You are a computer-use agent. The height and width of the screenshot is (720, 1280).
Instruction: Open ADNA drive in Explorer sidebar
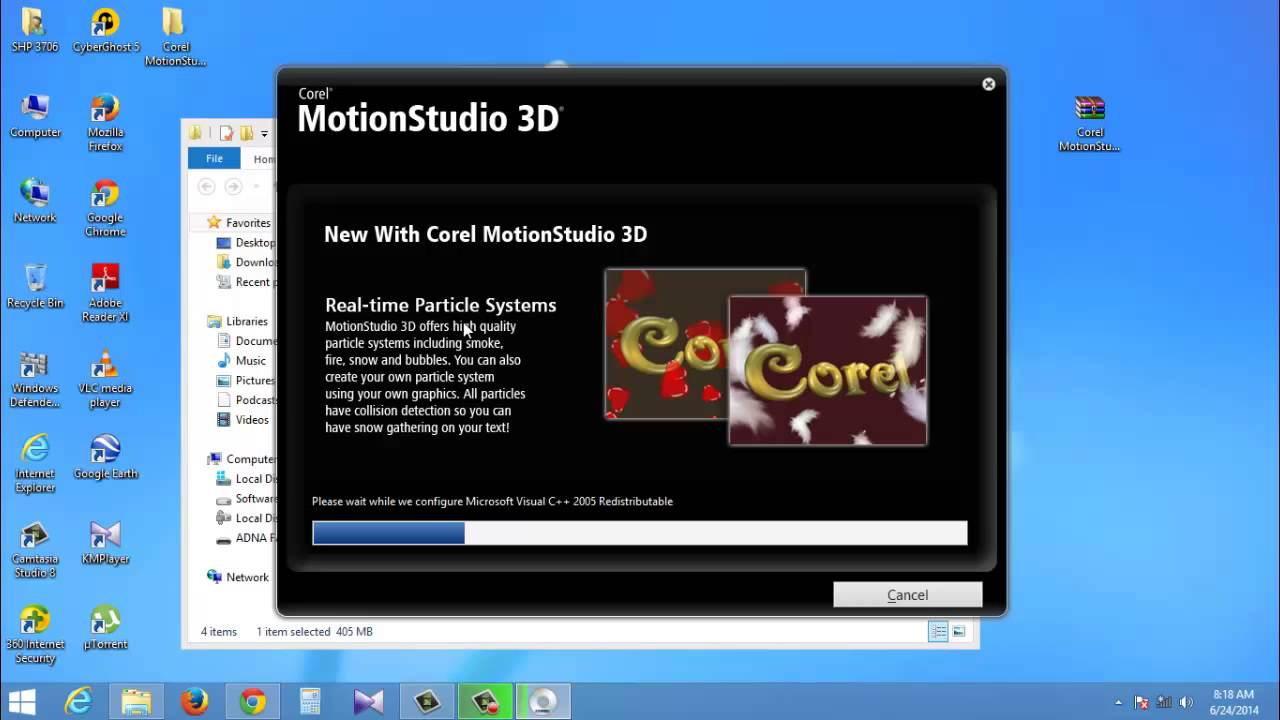[x=246, y=538]
